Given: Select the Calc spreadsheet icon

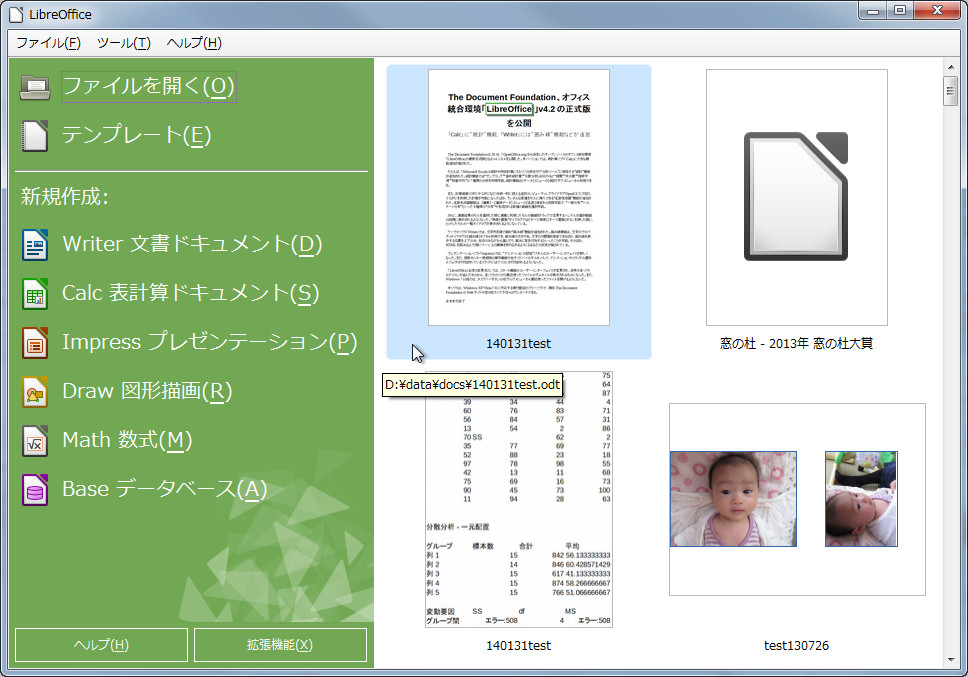Looking at the screenshot, I should click(x=35, y=292).
